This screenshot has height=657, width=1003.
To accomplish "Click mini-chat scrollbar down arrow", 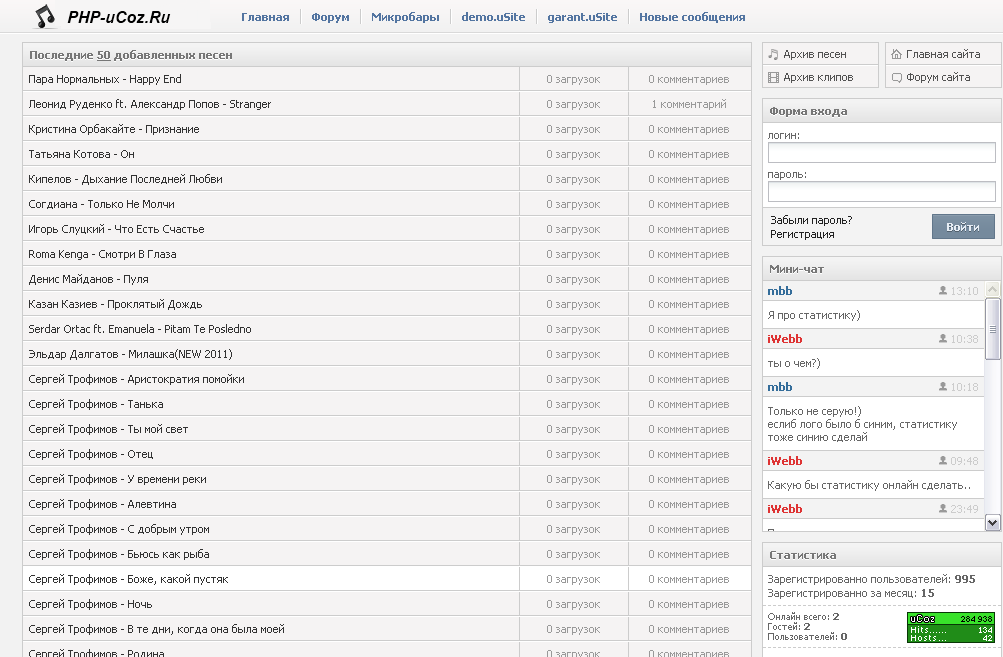I will pos(992,522).
